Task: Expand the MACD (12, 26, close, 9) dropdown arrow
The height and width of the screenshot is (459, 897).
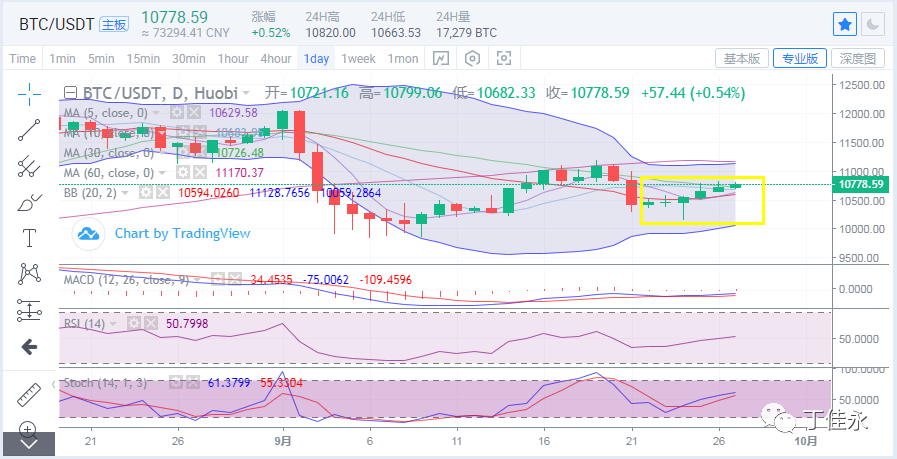Action: pos(199,280)
